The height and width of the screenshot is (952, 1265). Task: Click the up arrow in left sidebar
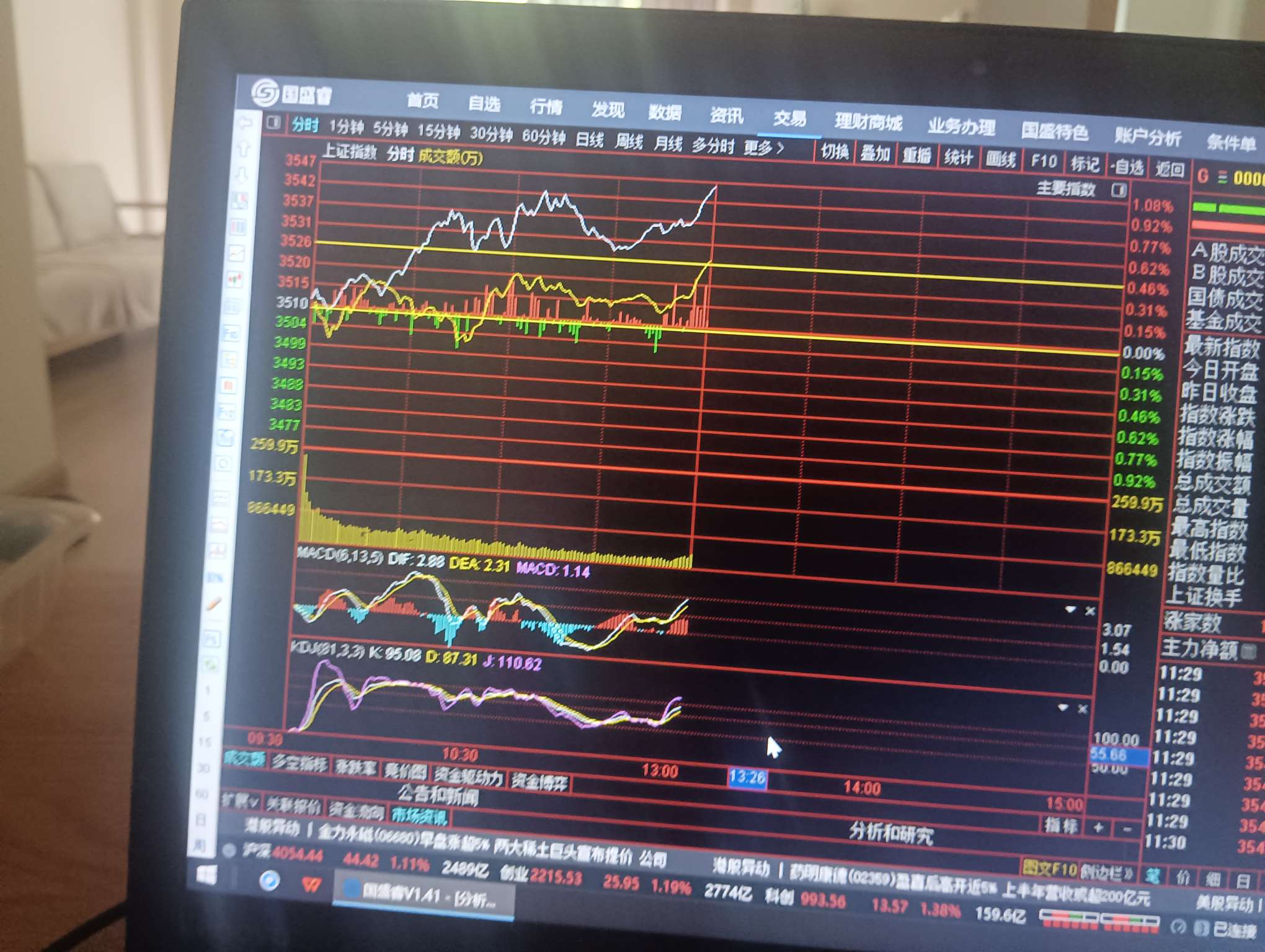(x=244, y=149)
